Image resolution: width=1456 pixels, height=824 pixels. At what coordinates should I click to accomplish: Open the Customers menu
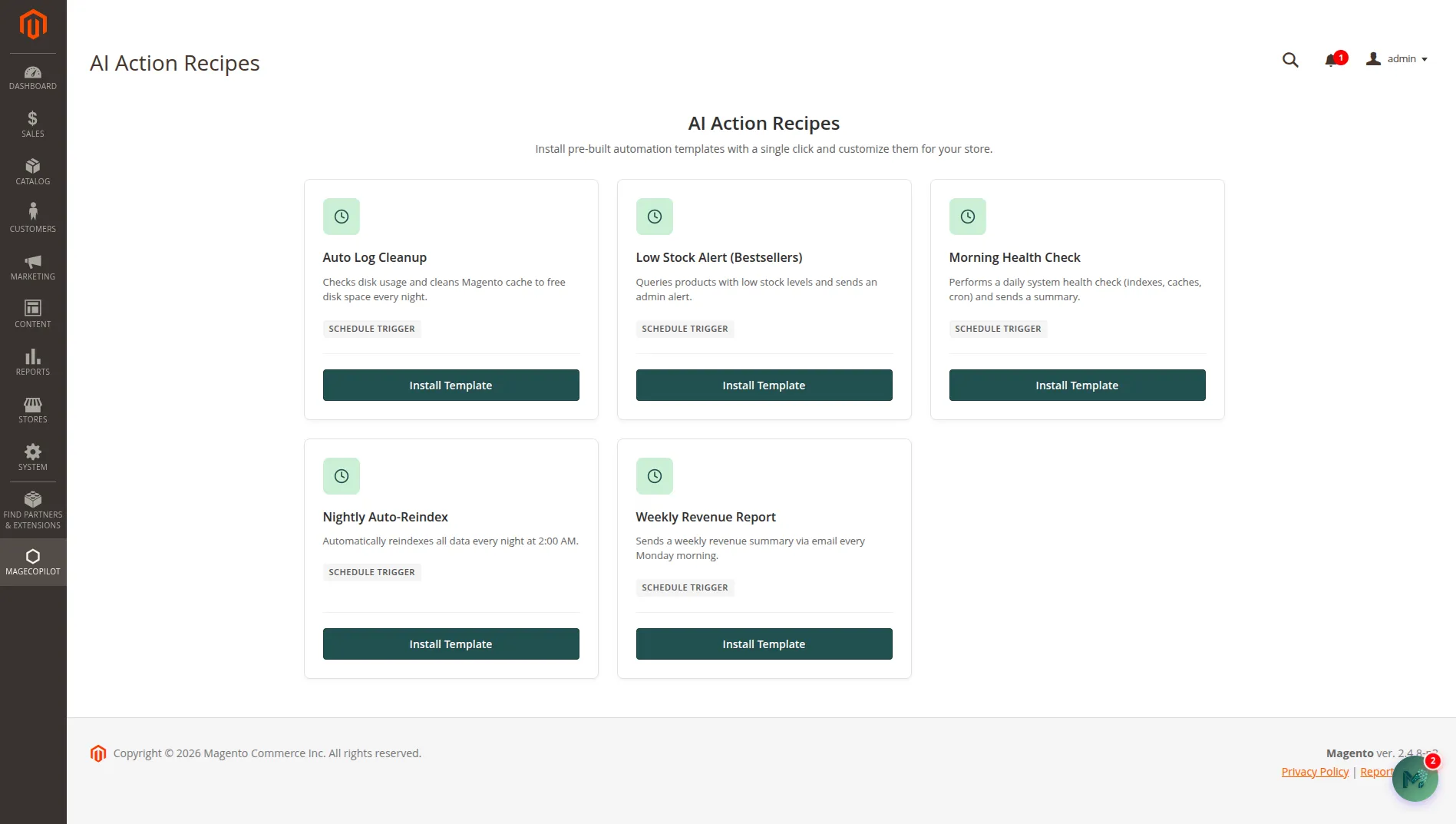(33, 220)
